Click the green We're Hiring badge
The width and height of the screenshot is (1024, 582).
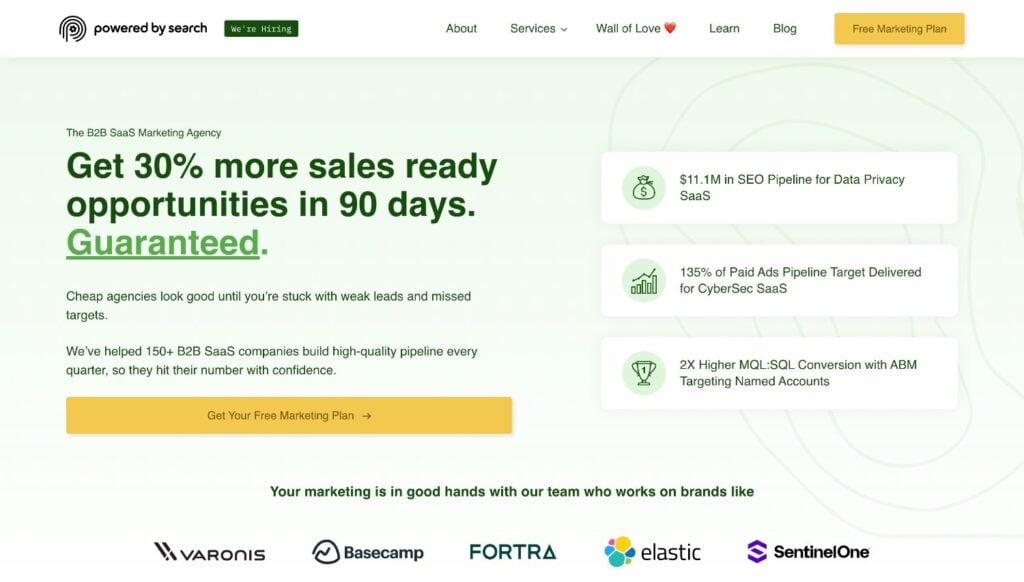tap(261, 29)
